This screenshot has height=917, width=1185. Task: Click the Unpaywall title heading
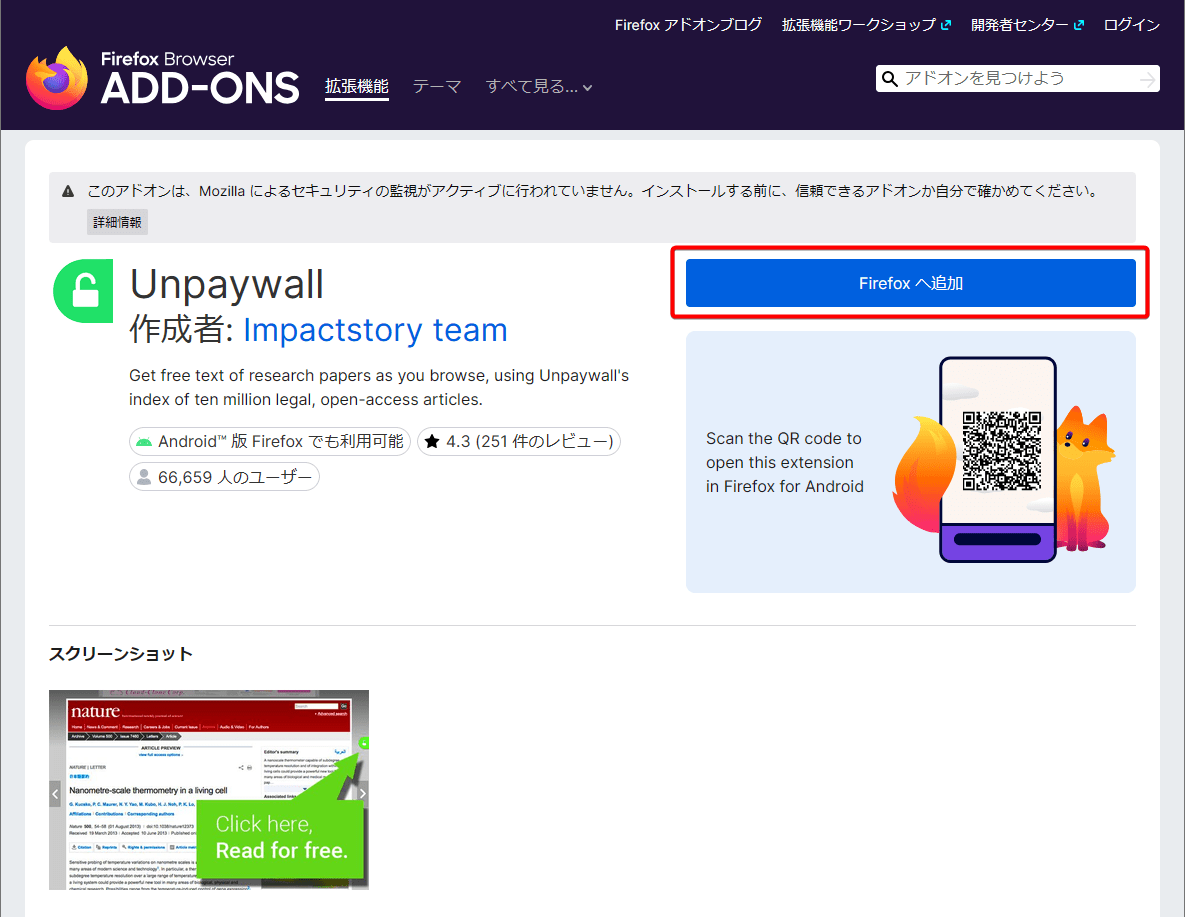(x=227, y=284)
